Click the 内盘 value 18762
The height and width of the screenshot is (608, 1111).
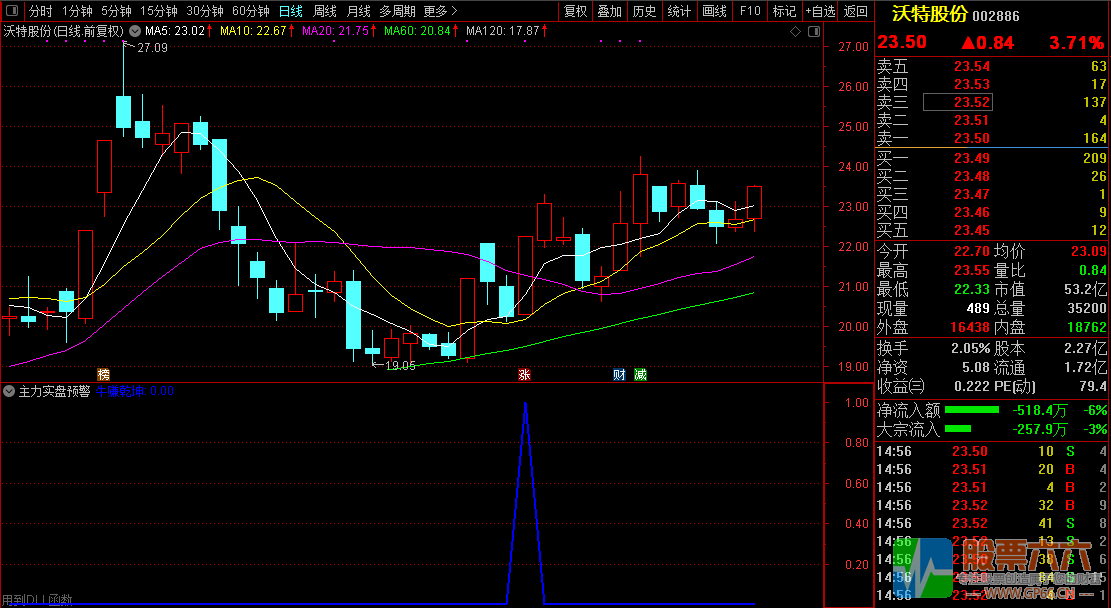click(1086, 327)
